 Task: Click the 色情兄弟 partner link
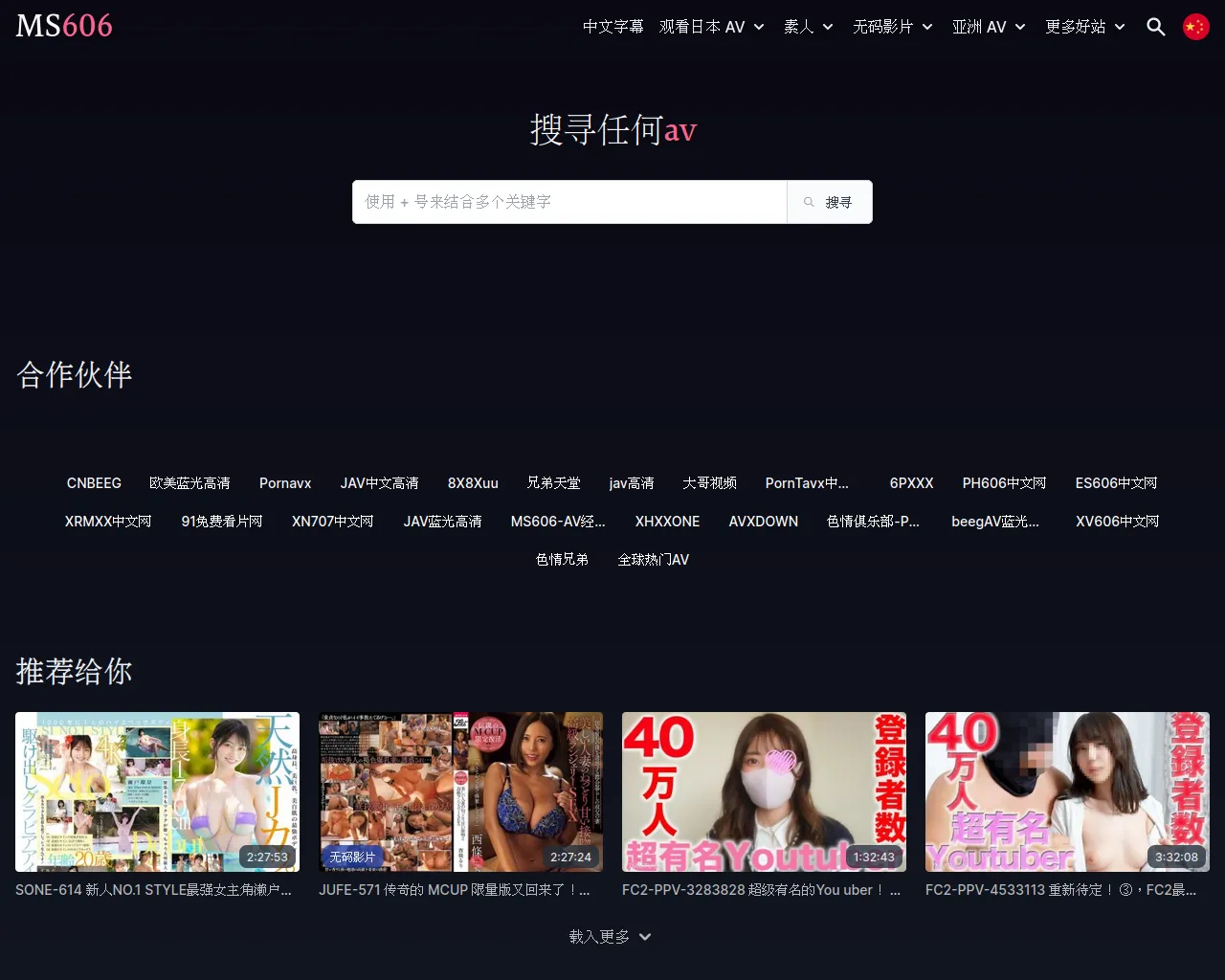(x=562, y=560)
